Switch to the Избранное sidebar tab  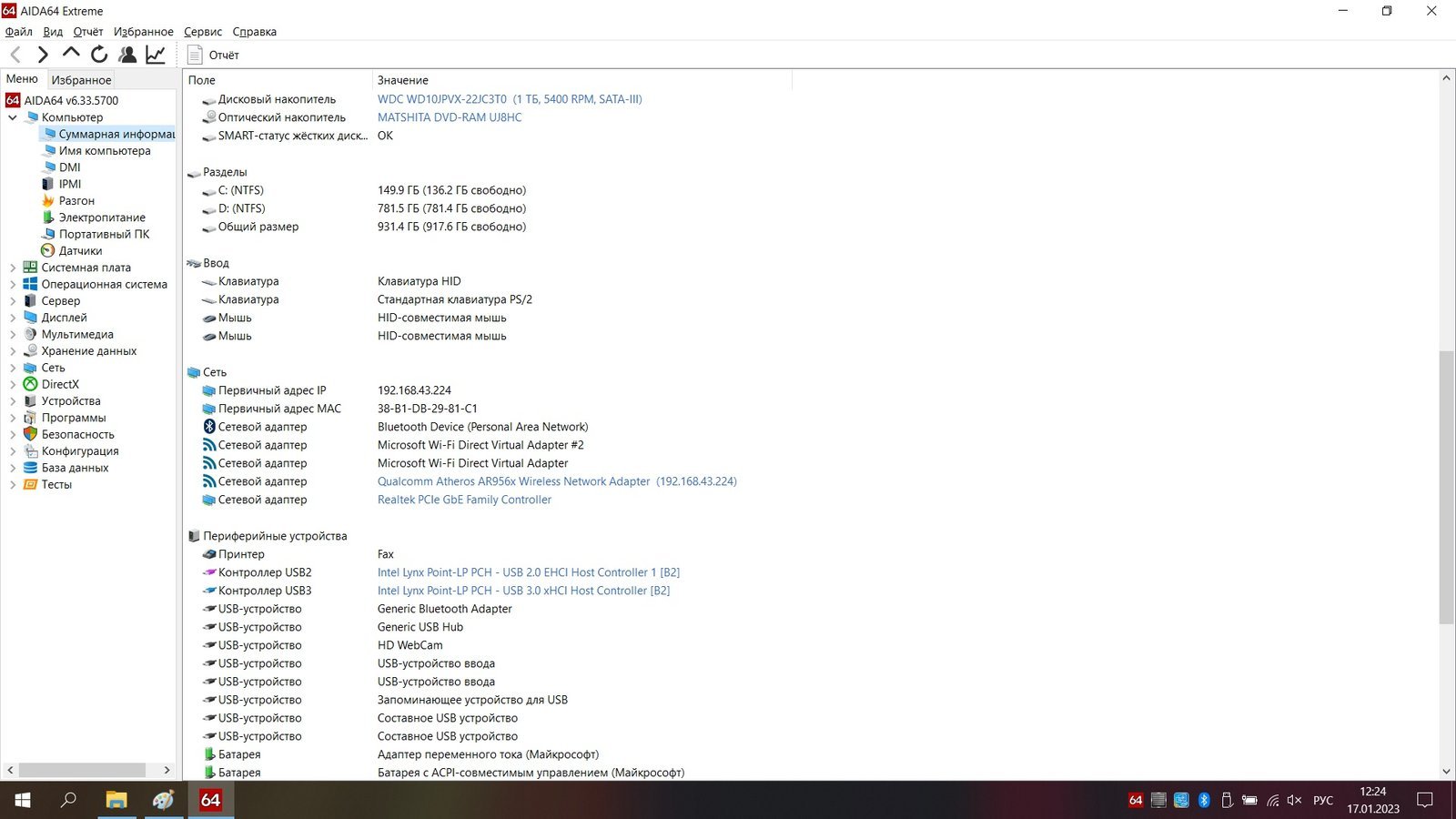coord(81,80)
